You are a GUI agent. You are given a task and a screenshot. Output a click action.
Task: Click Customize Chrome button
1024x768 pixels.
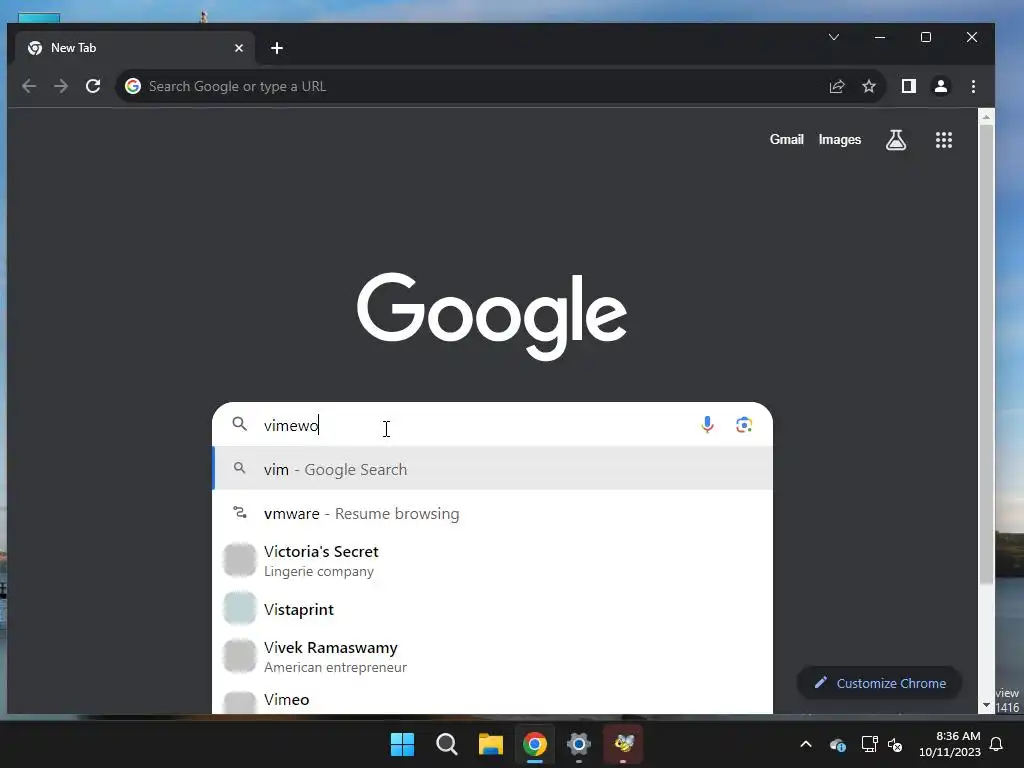[x=880, y=683]
